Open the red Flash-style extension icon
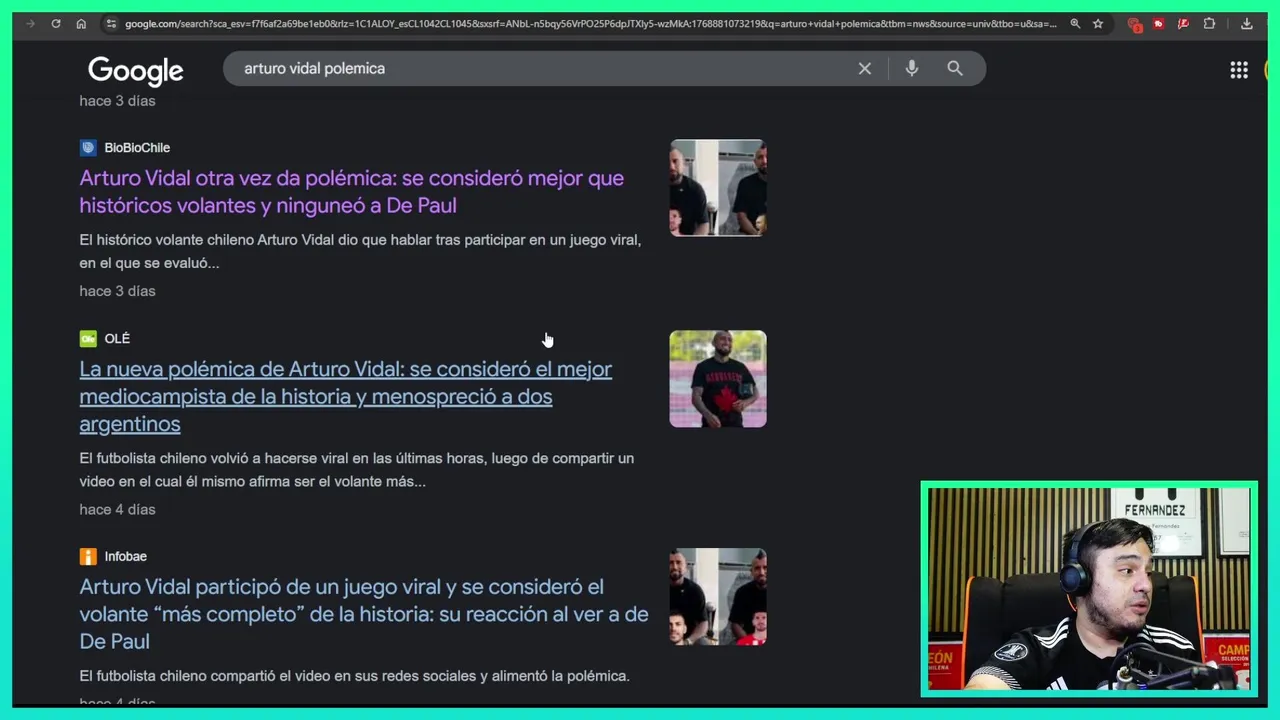 coord(1184,24)
